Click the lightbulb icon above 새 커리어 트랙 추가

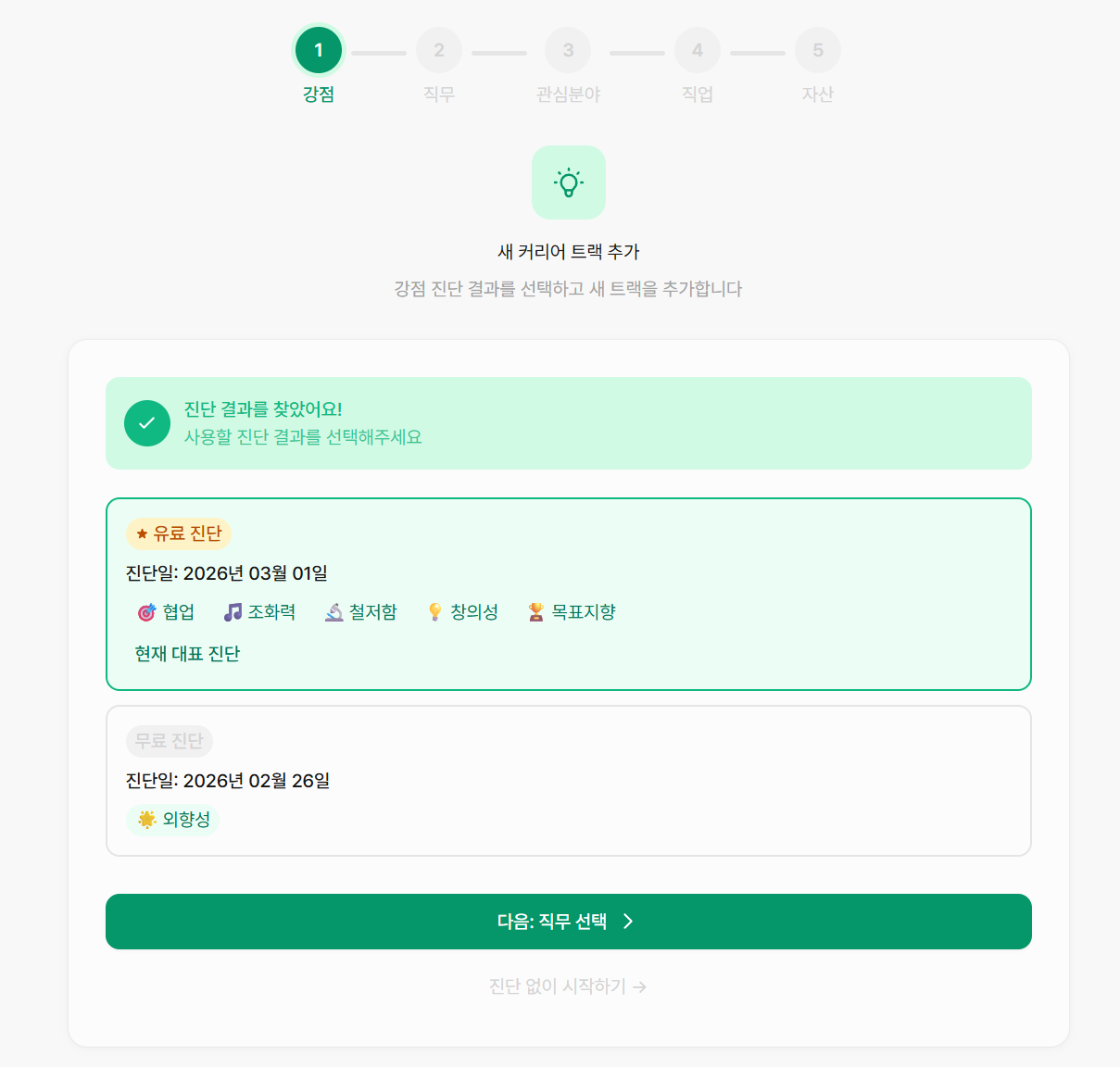(x=568, y=182)
